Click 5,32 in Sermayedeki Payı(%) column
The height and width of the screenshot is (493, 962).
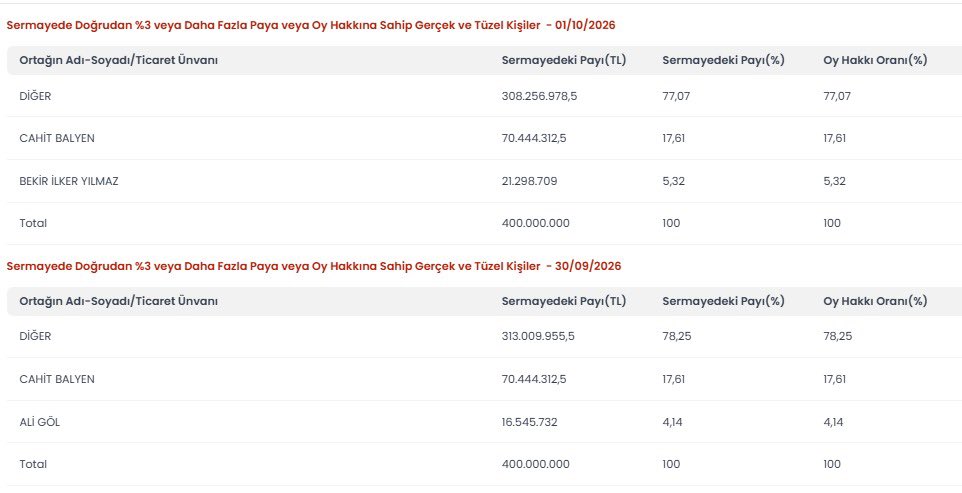[x=674, y=181]
